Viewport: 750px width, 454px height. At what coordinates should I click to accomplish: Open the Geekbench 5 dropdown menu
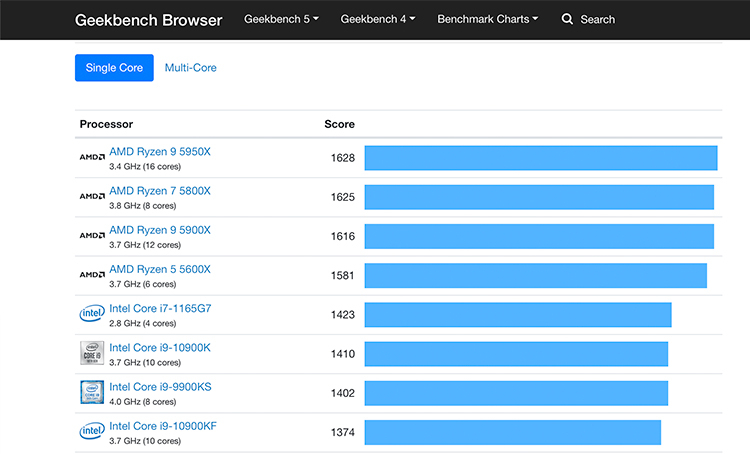281,19
